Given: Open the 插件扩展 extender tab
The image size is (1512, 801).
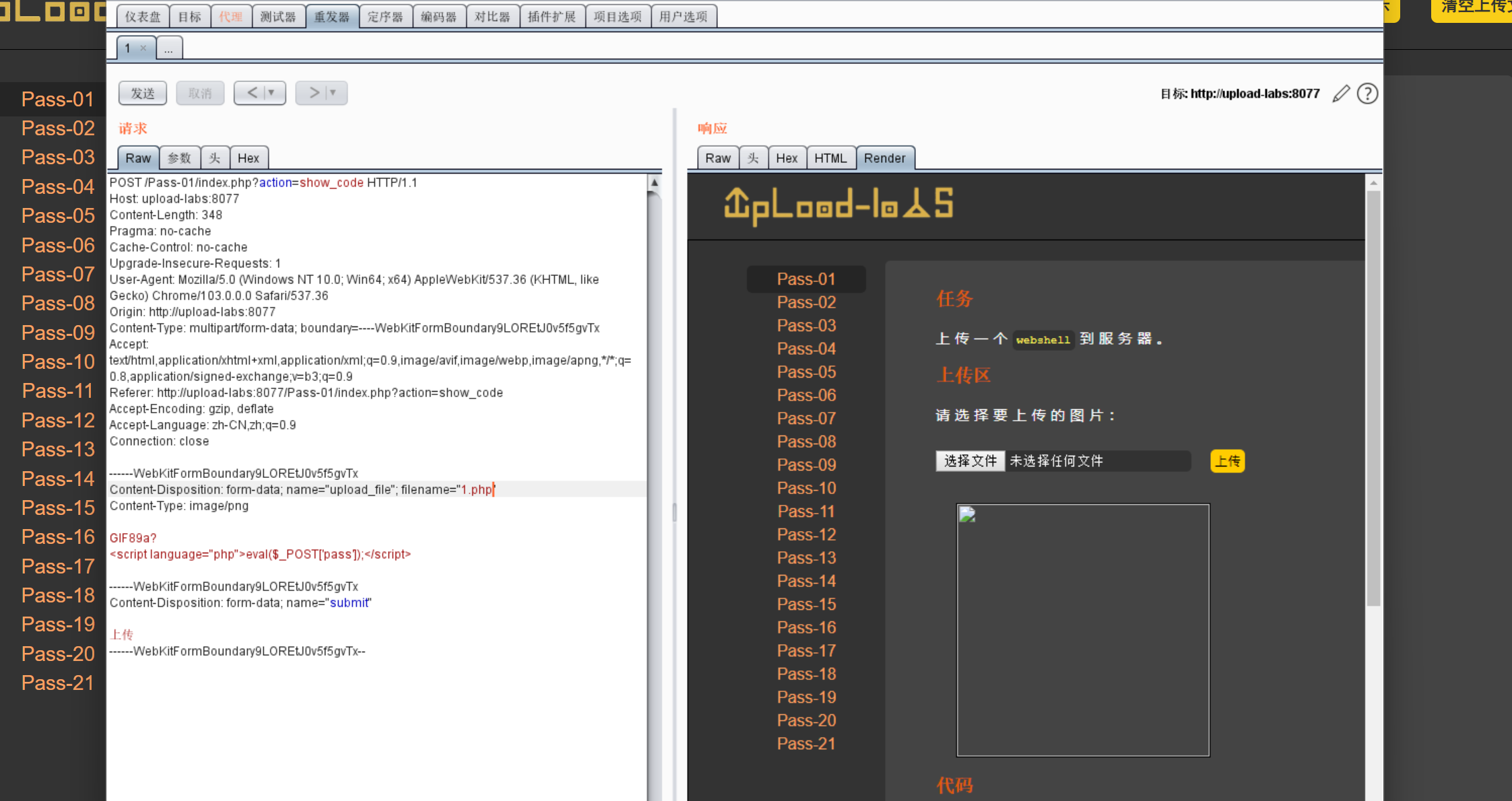Looking at the screenshot, I should (552, 16).
